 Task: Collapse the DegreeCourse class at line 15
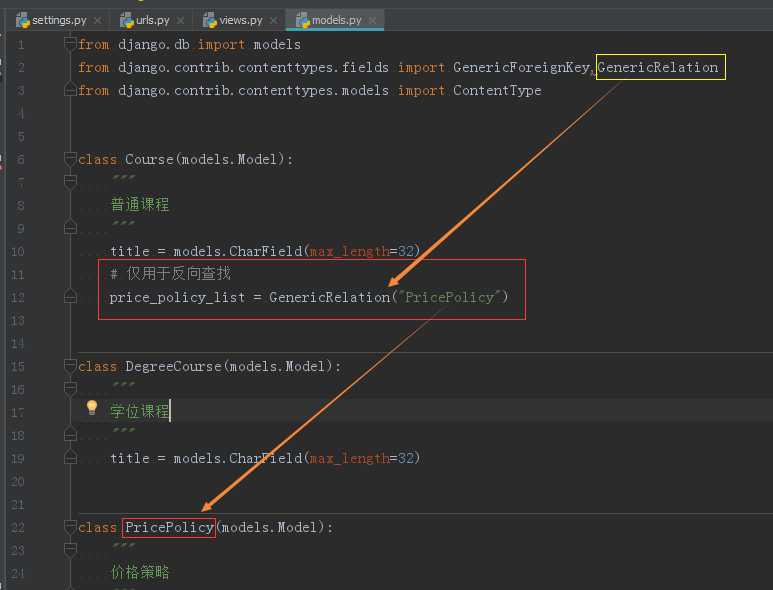(x=70, y=366)
